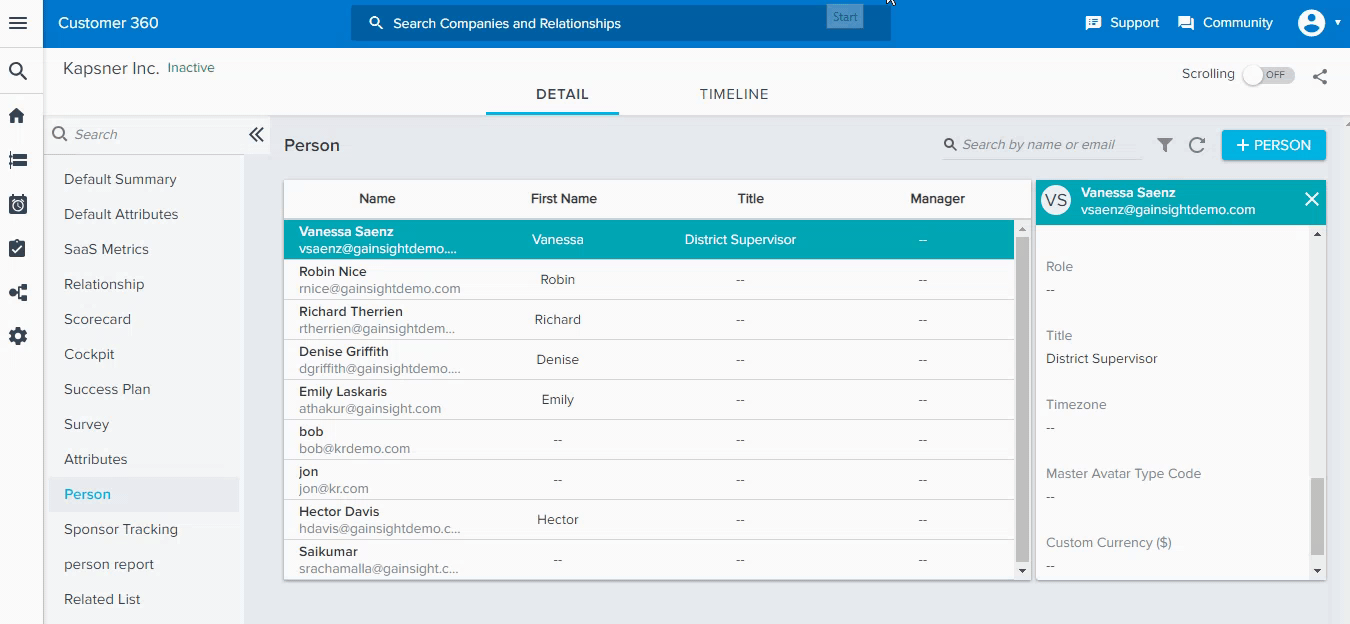
Task: Close the Vanessa Saenz detail panel
Action: coord(1312,200)
